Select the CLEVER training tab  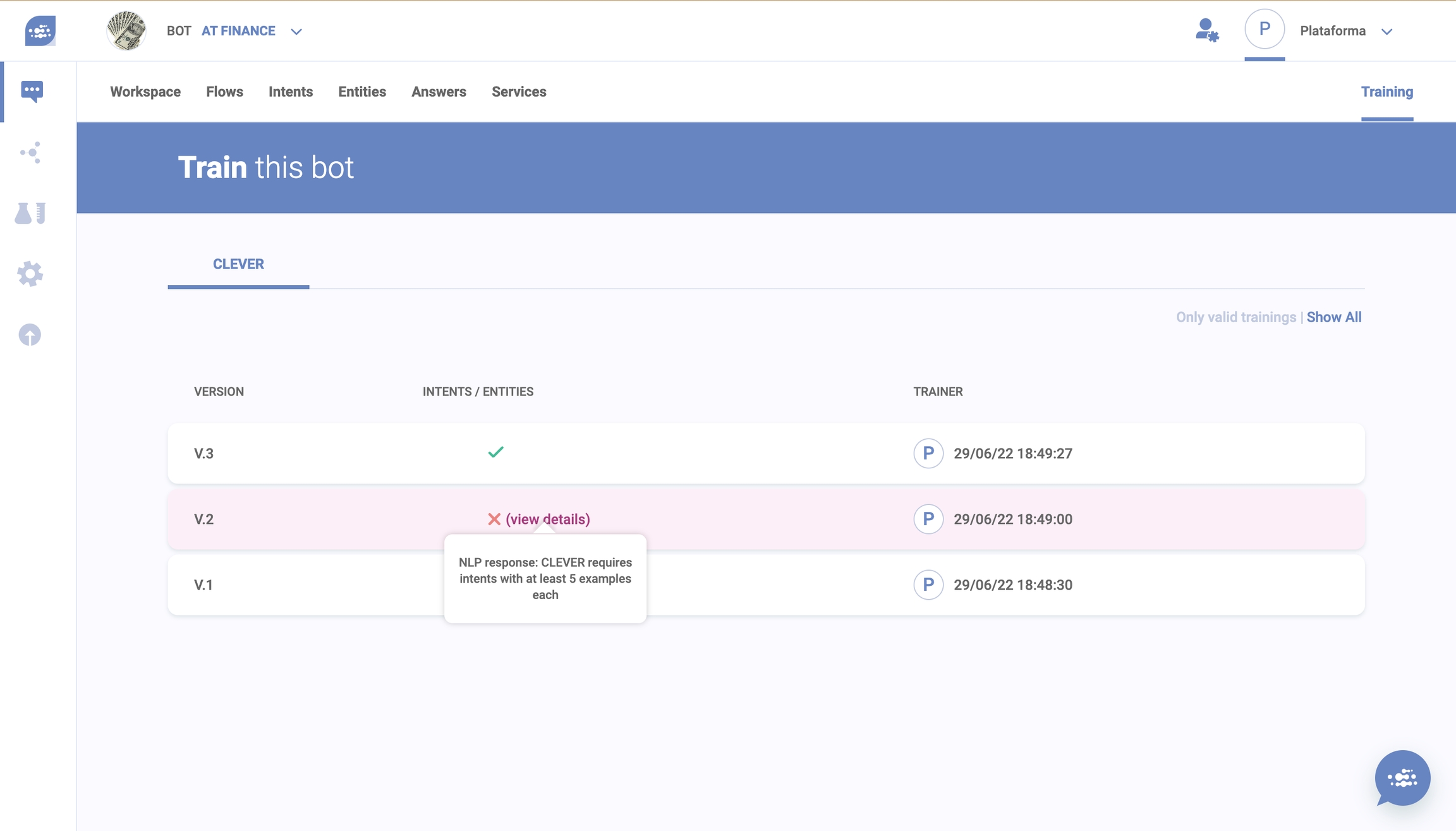pyautogui.click(x=238, y=264)
